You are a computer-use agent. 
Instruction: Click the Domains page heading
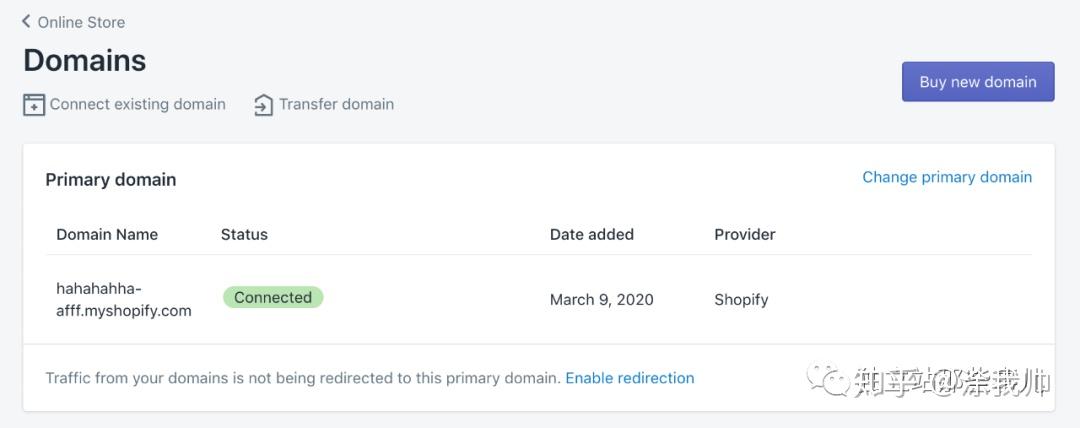(85, 61)
